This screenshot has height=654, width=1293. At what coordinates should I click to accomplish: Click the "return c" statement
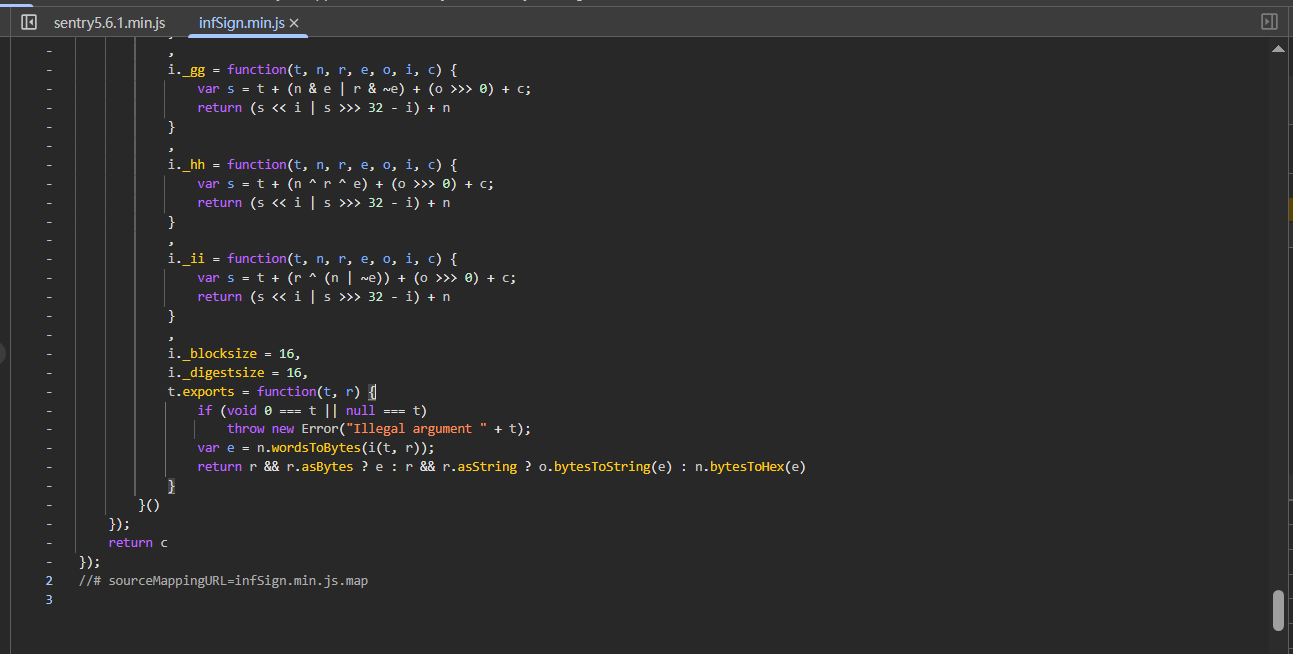click(x=138, y=542)
